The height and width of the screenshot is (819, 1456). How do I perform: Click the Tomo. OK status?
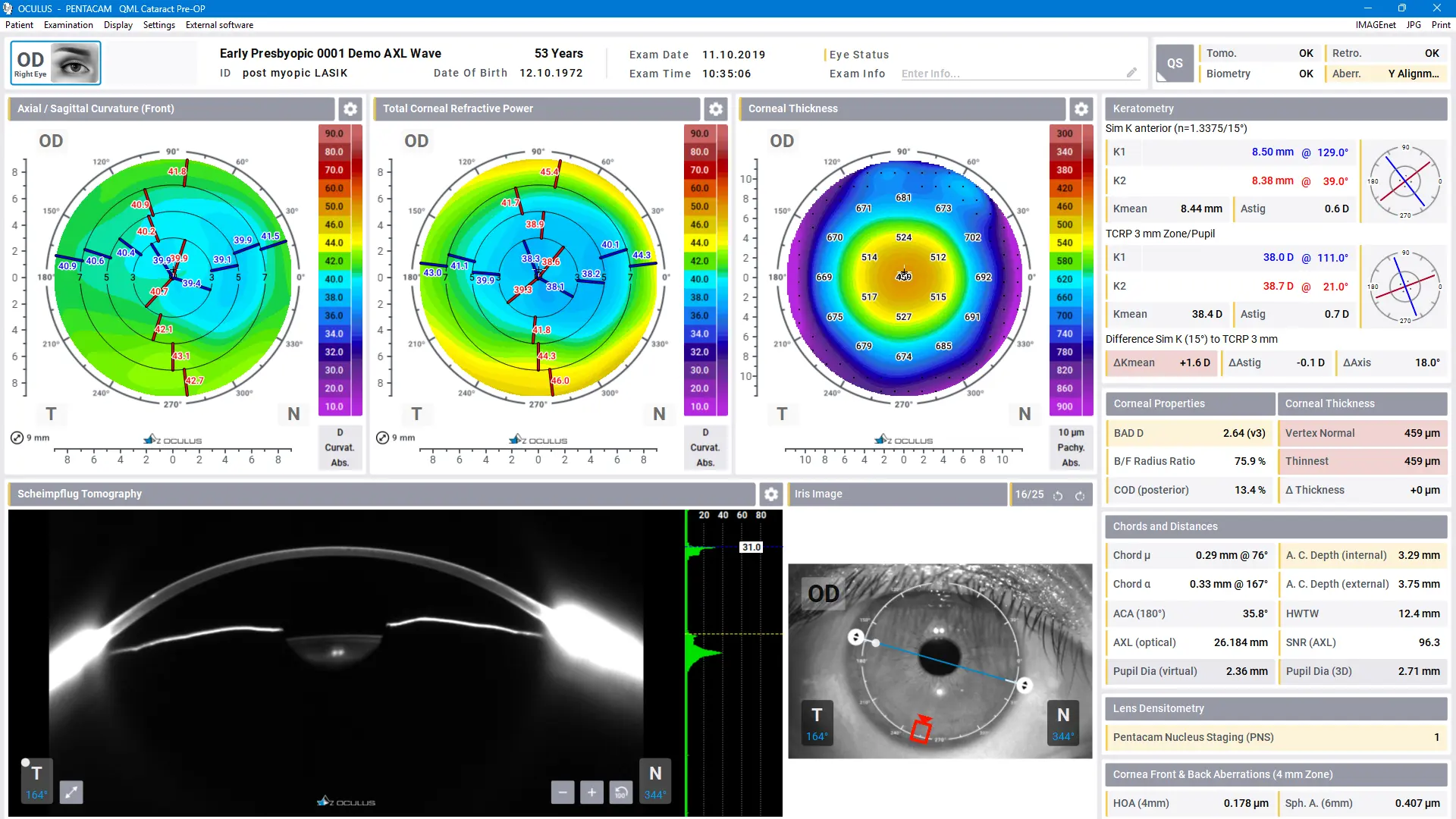click(1260, 53)
